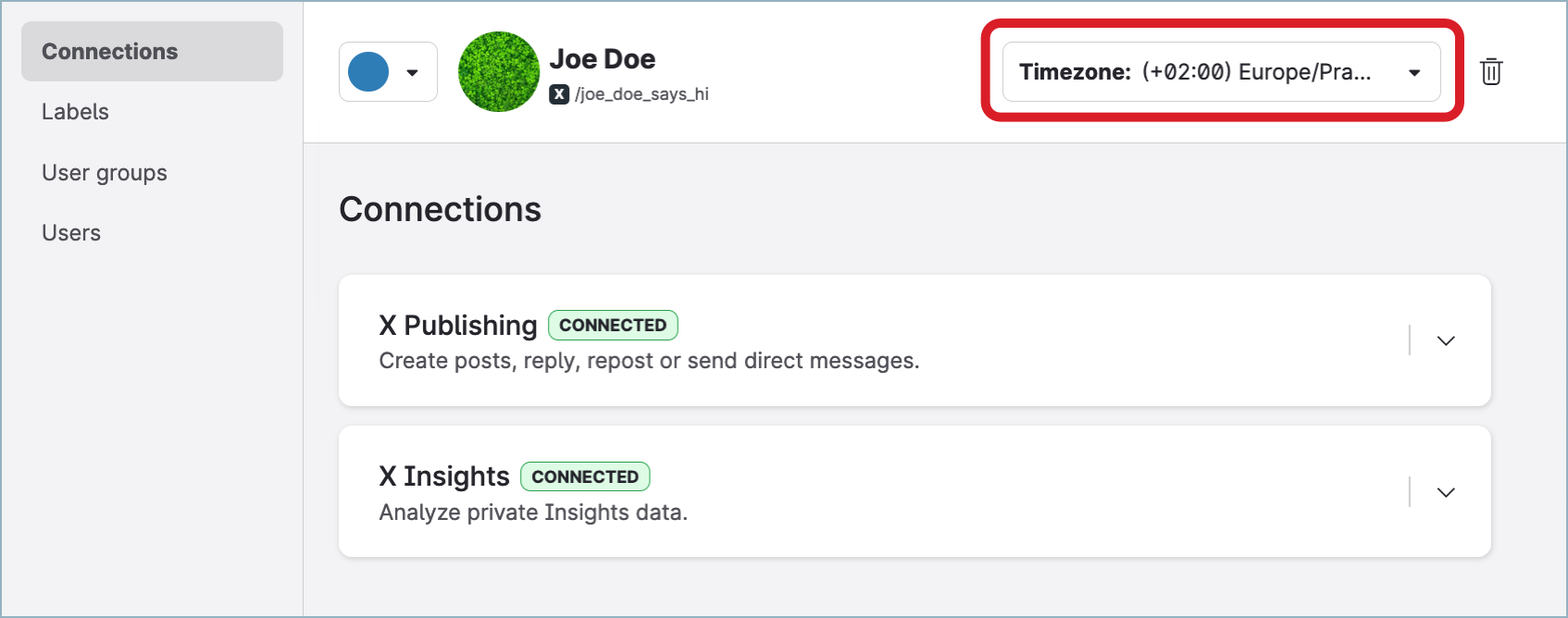Click the CONNECTED badge on X Insights
This screenshot has width=1568, height=618.
[x=585, y=476]
